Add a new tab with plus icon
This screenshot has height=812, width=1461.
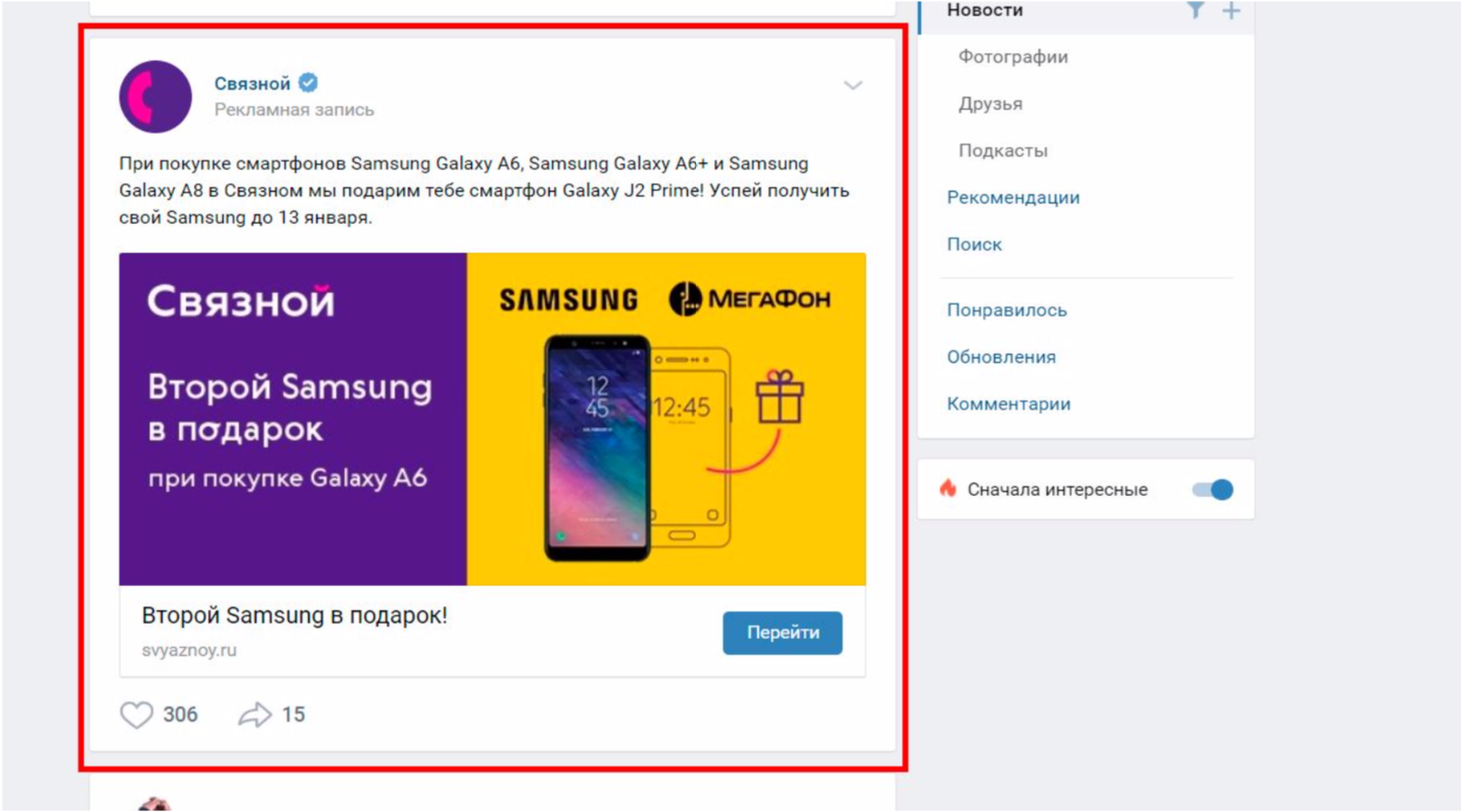coord(1231,11)
